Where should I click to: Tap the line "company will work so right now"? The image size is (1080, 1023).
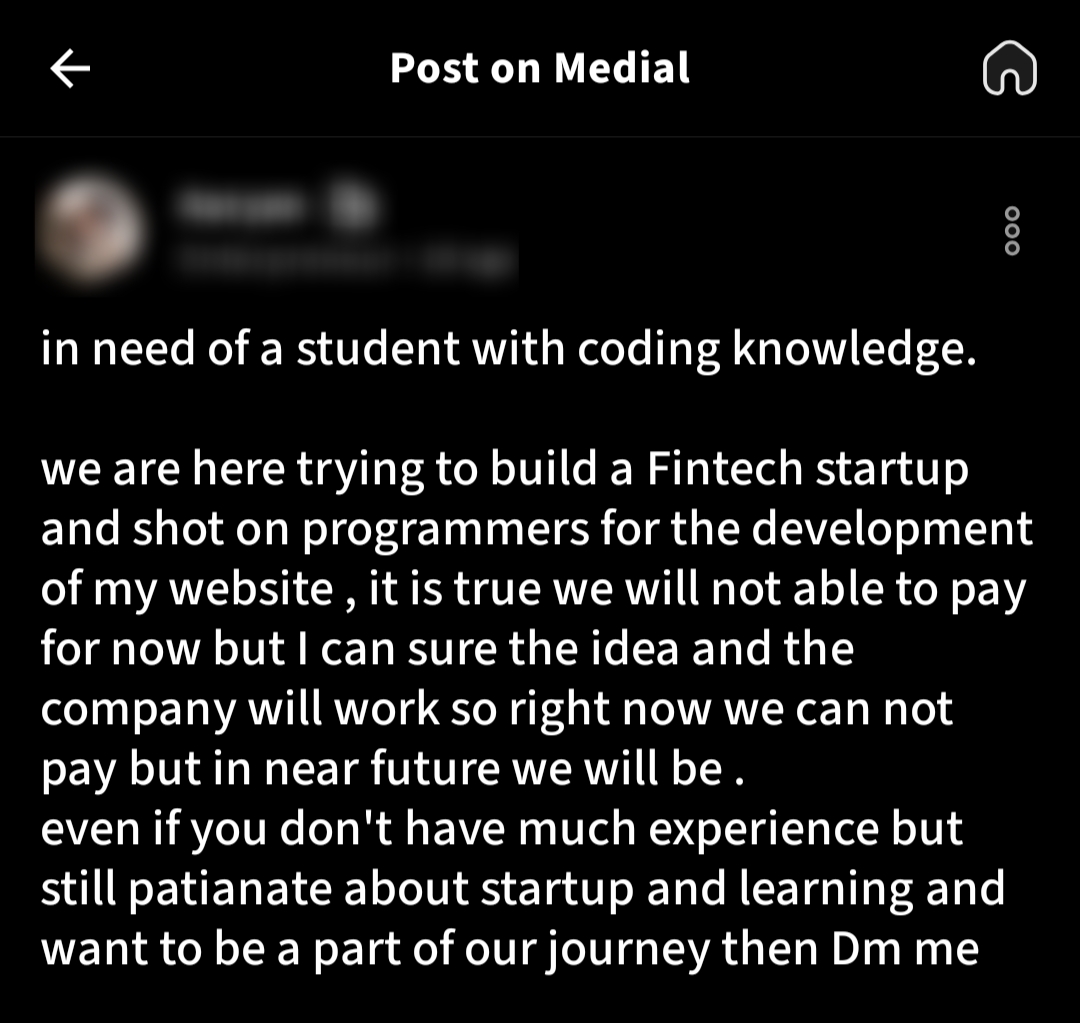coord(497,709)
